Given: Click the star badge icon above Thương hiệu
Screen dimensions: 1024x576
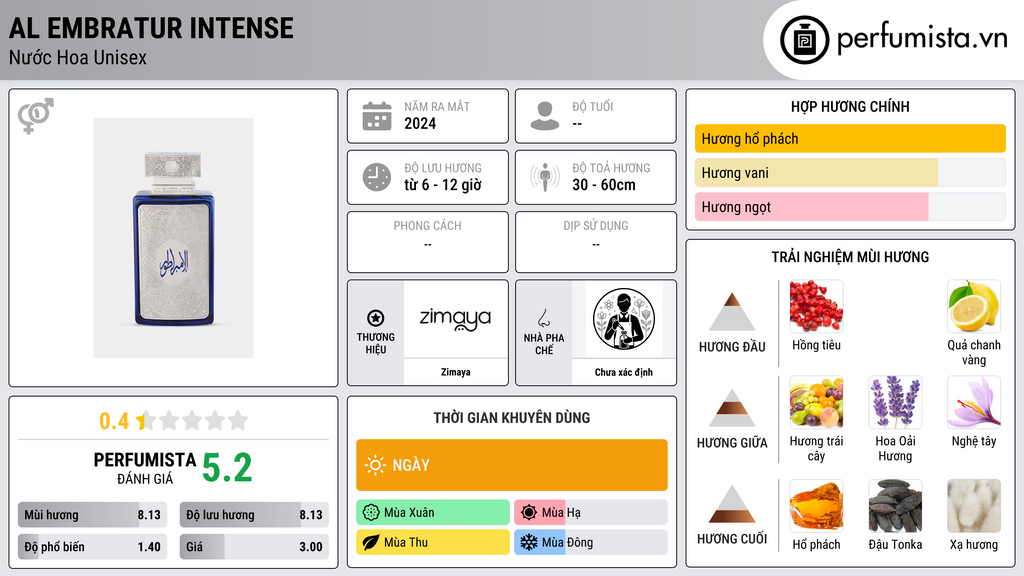Looking at the screenshot, I should 376,318.
